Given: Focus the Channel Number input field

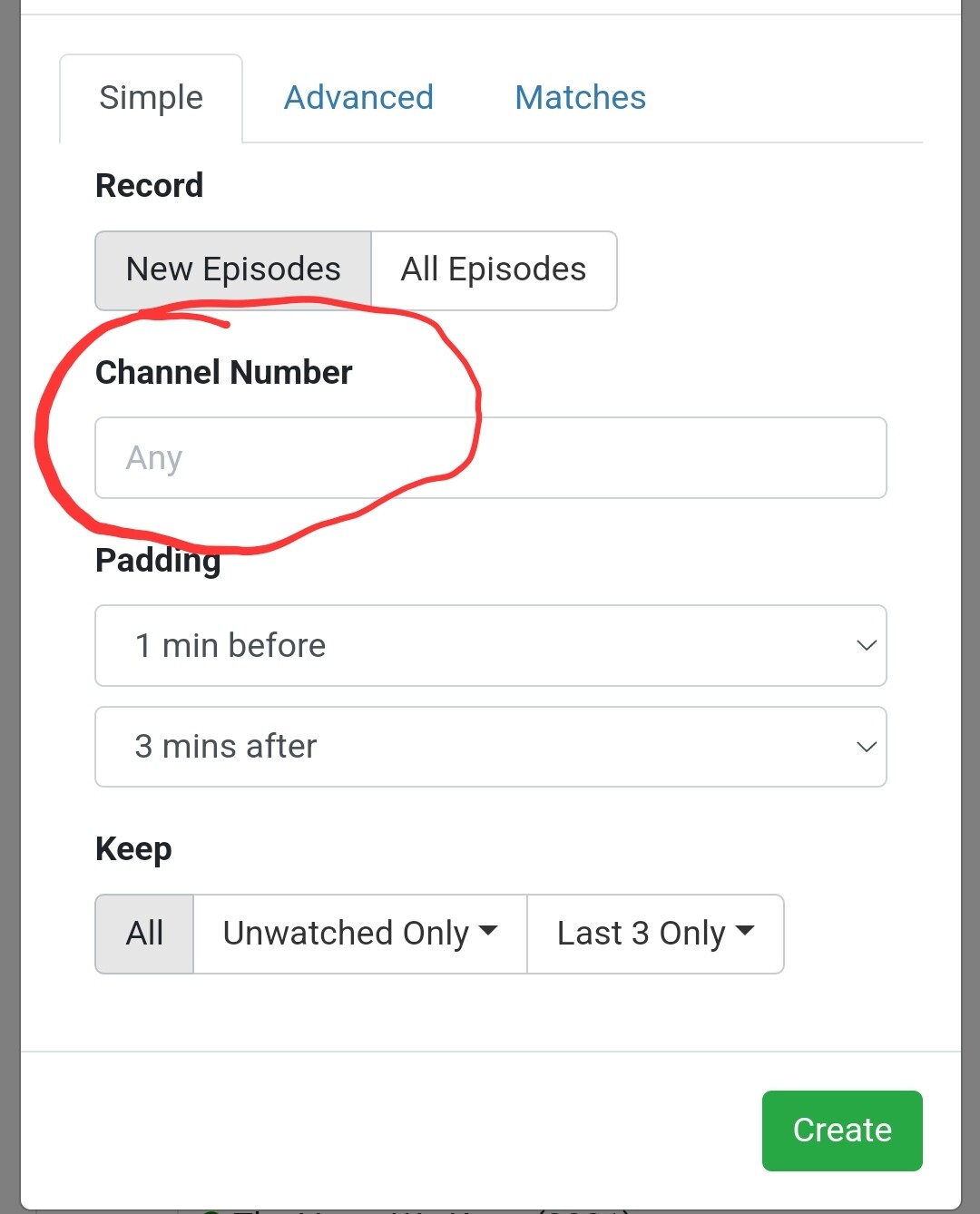Looking at the screenshot, I should pos(490,458).
